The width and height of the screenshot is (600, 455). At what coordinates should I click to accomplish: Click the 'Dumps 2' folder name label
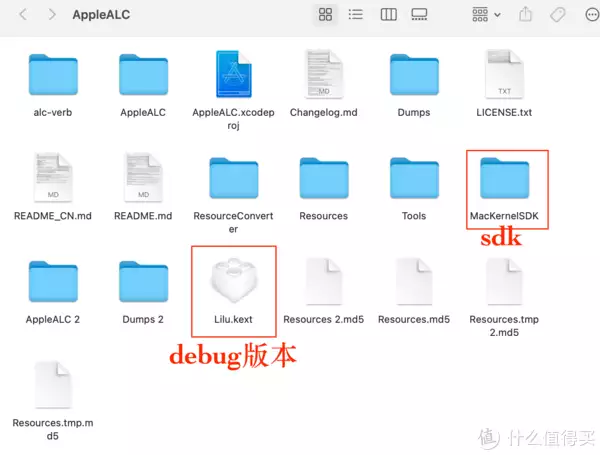pyautogui.click(x=143, y=319)
